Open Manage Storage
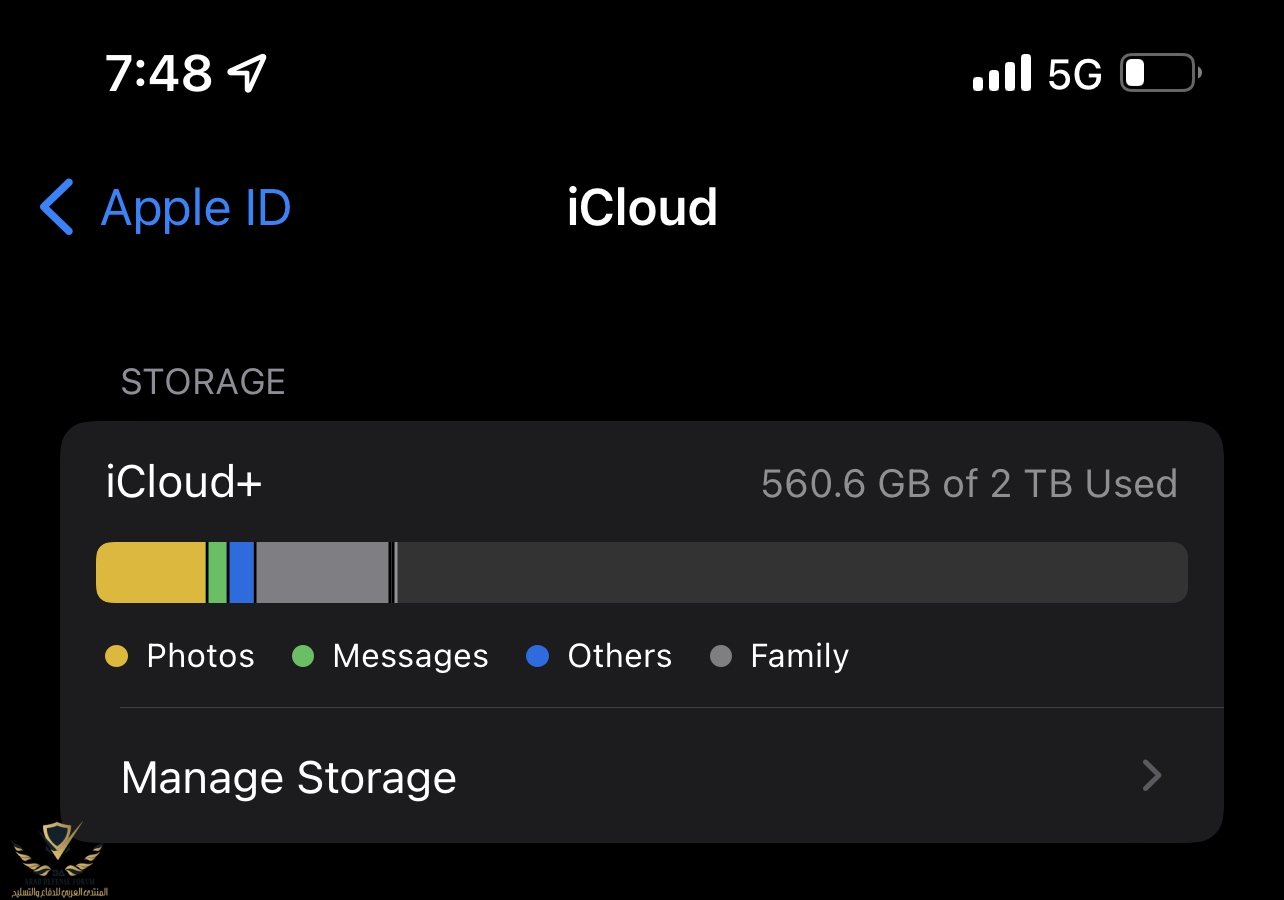The image size is (1284, 900). click(x=289, y=777)
